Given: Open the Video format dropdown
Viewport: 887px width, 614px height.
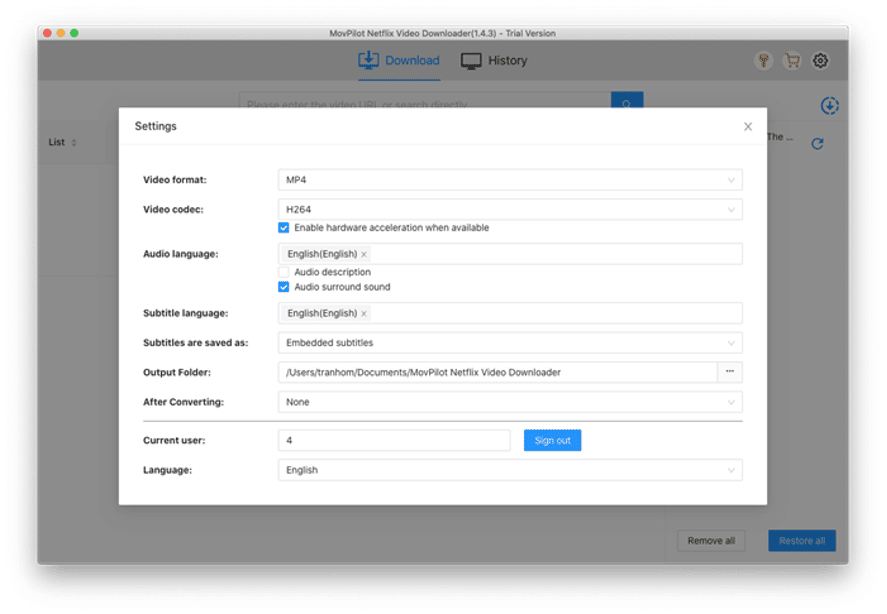Looking at the screenshot, I should click(x=731, y=179).
